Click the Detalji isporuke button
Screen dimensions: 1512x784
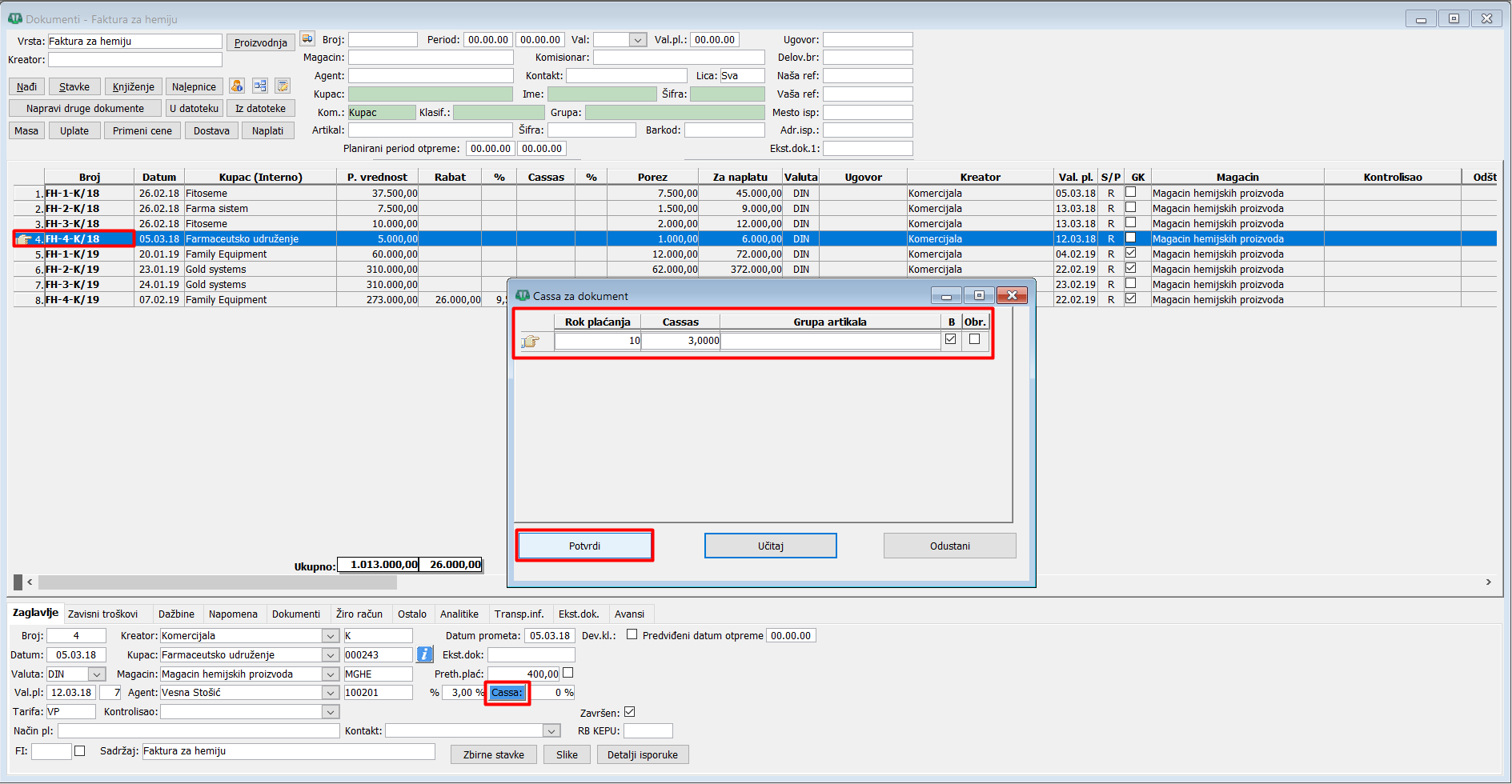tap(643, 754)
